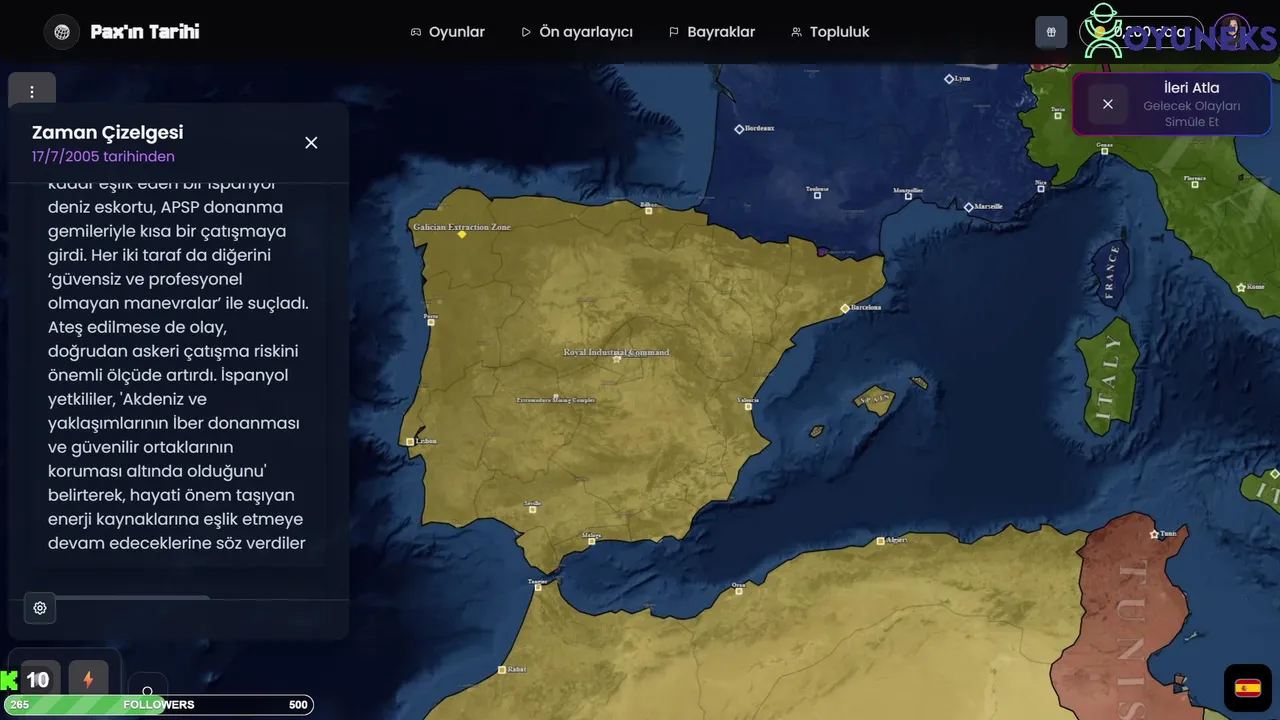Close the Zaman Çizelgesi panel
Image resolution: width=1280 pixels, height=720 pixels.
point(311,143)
